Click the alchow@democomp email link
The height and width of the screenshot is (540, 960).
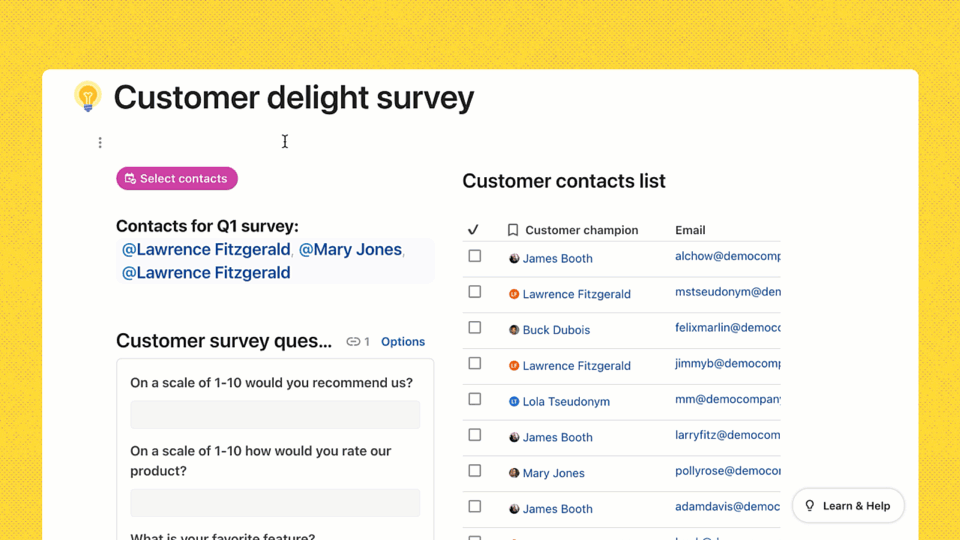point(727,256)
